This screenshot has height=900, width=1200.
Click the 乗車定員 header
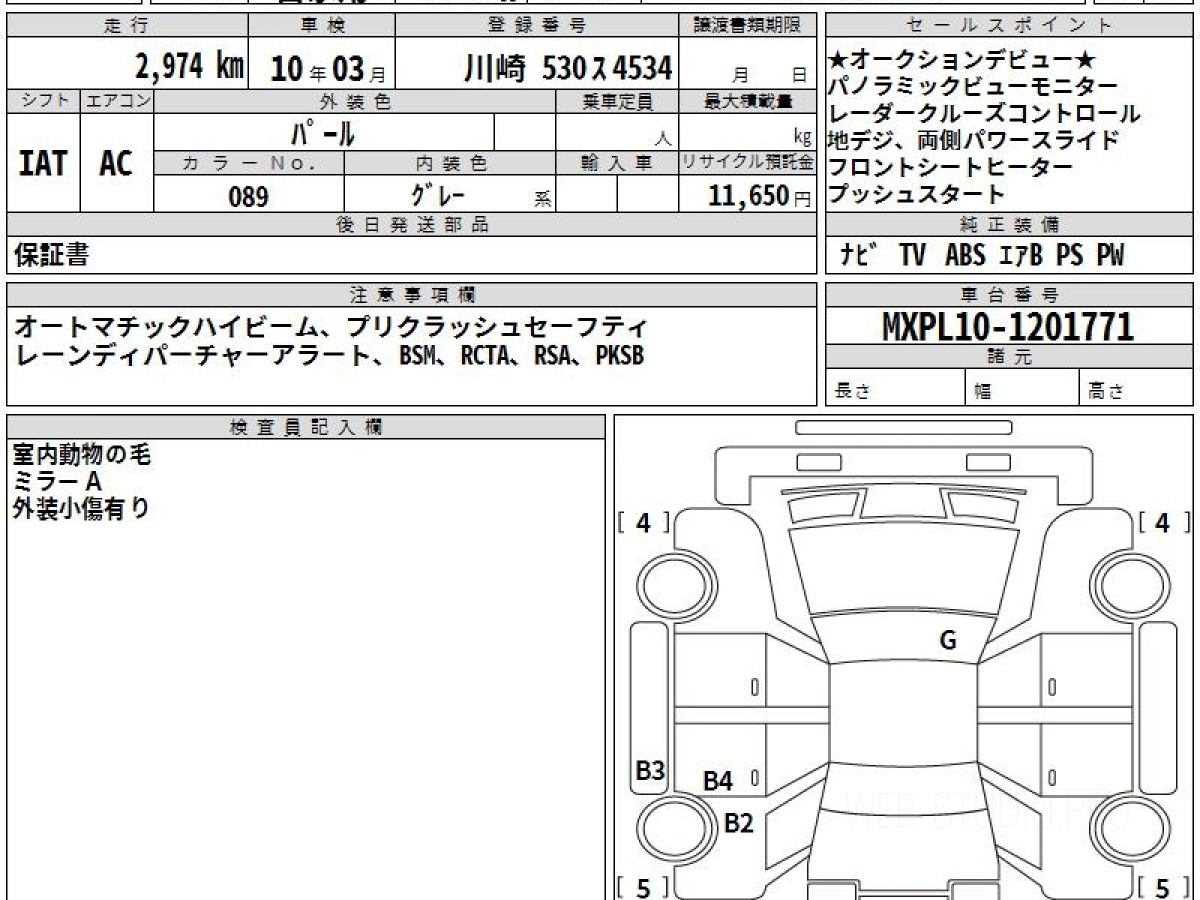(617, 101)
